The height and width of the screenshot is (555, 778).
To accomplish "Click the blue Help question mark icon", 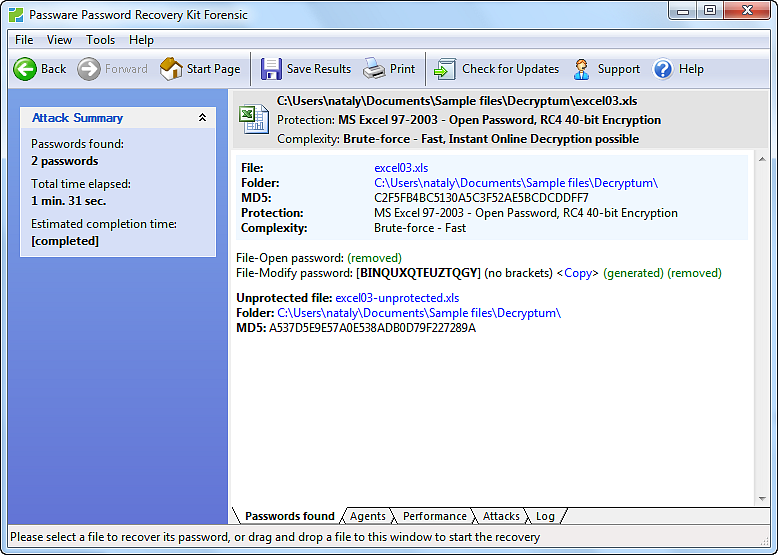I will point(663,69).
